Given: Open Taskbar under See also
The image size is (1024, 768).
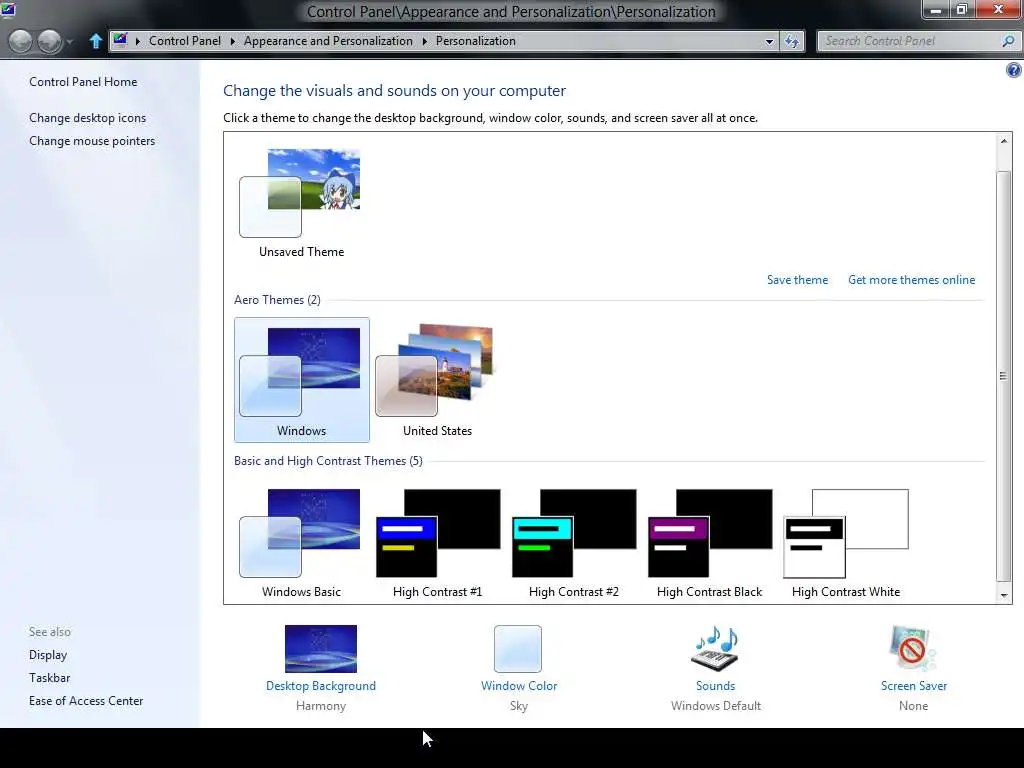Looking at the screenshot, I should [x=49, y=677].
